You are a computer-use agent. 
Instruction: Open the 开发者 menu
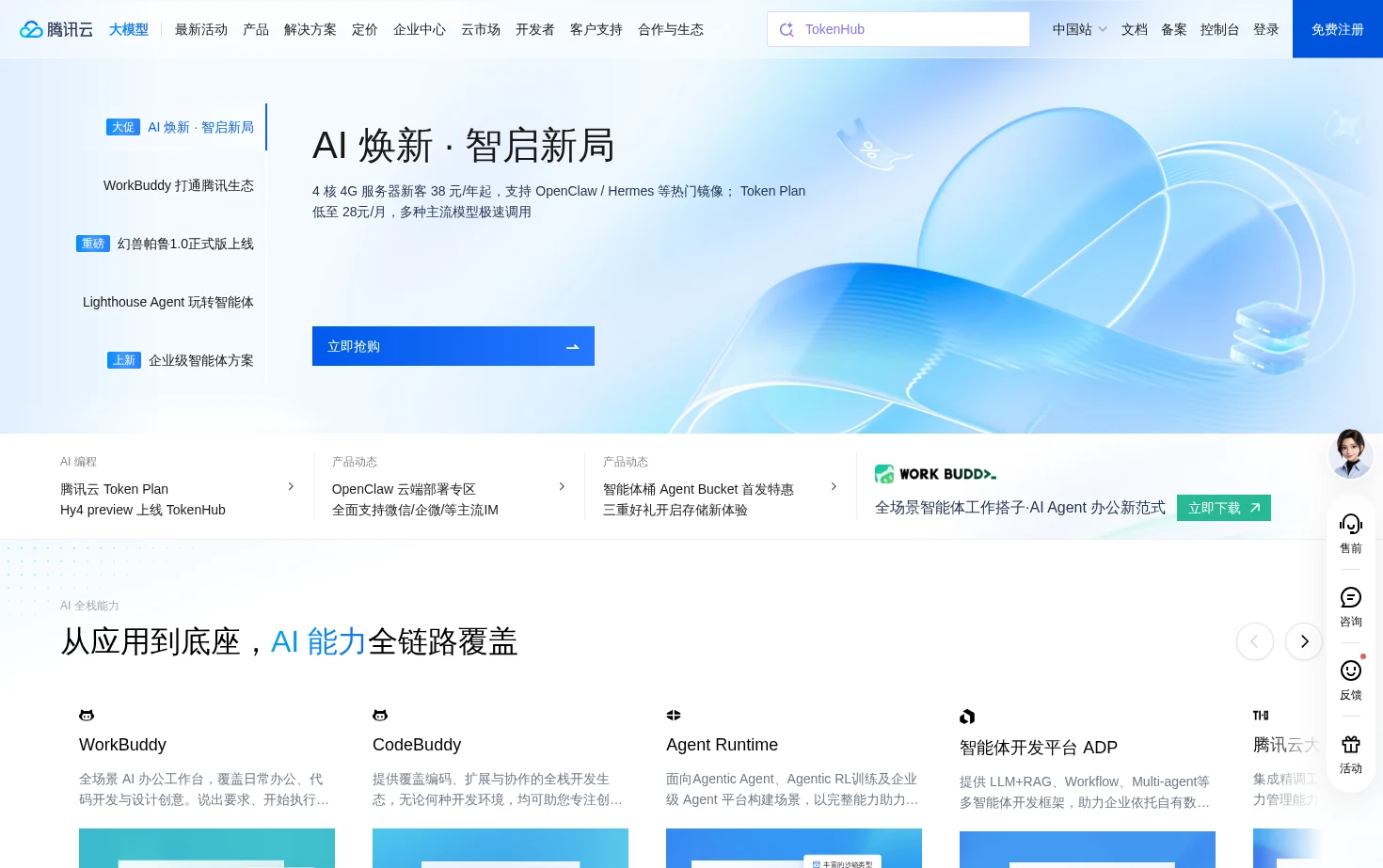coord(535,29)
